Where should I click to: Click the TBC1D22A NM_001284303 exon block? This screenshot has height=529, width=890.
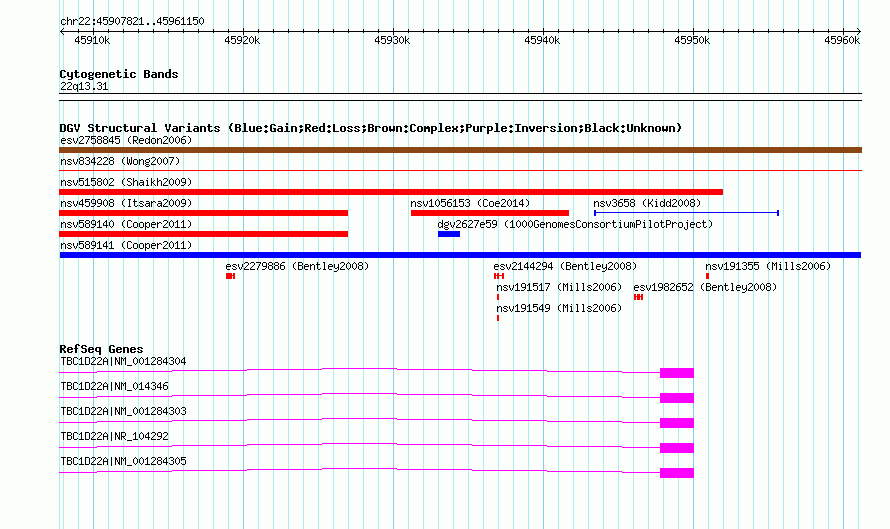(x=677, y=423)
